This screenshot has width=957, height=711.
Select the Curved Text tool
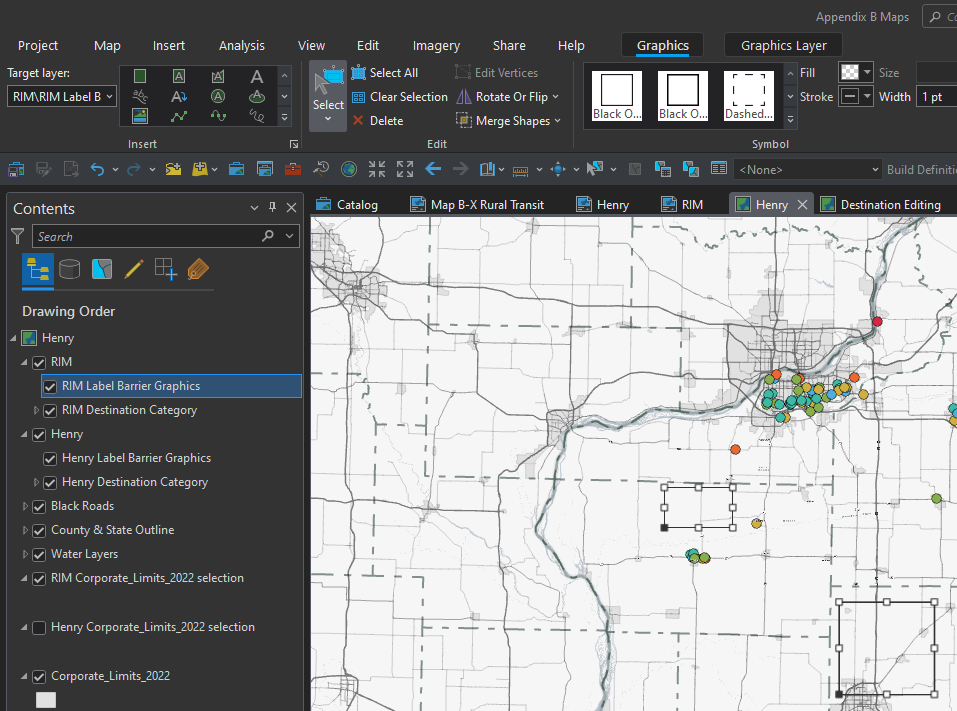[x=140, y=96]
